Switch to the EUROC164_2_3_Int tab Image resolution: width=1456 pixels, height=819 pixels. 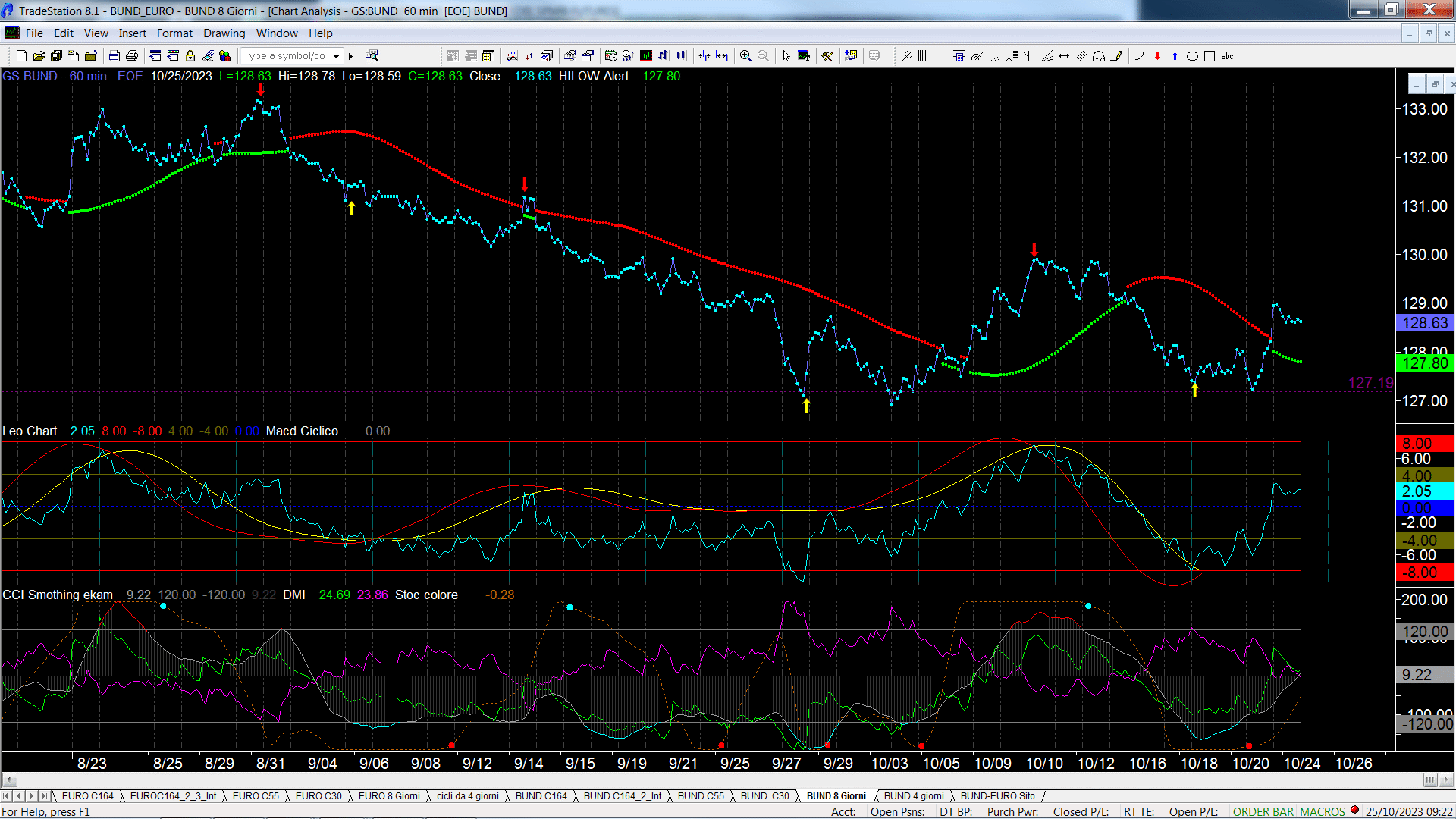tap(174, 796)
